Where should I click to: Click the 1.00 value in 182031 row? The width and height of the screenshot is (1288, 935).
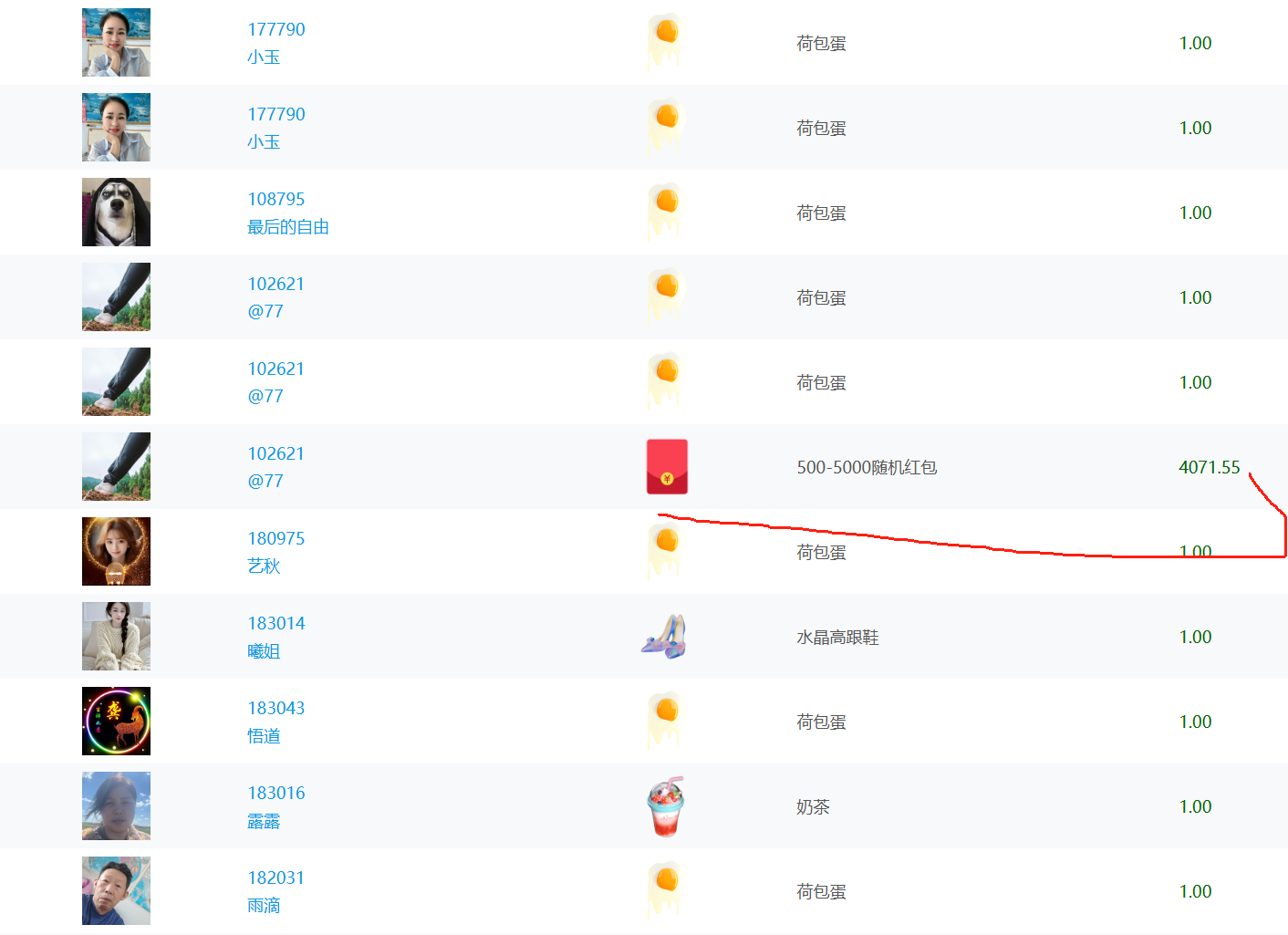[1195, 891]
